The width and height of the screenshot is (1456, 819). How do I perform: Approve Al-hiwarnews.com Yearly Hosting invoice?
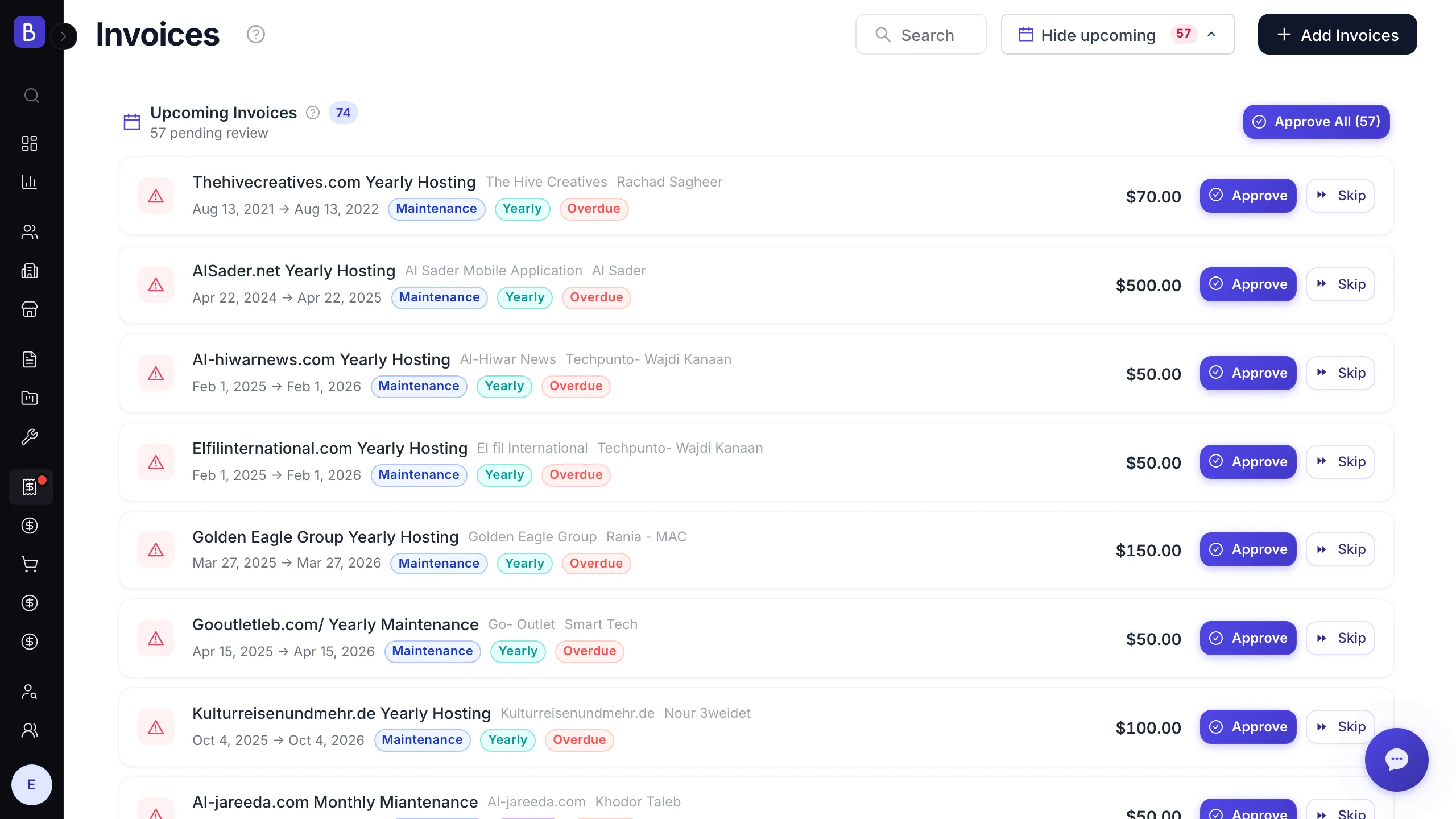tap(1248, 373)
